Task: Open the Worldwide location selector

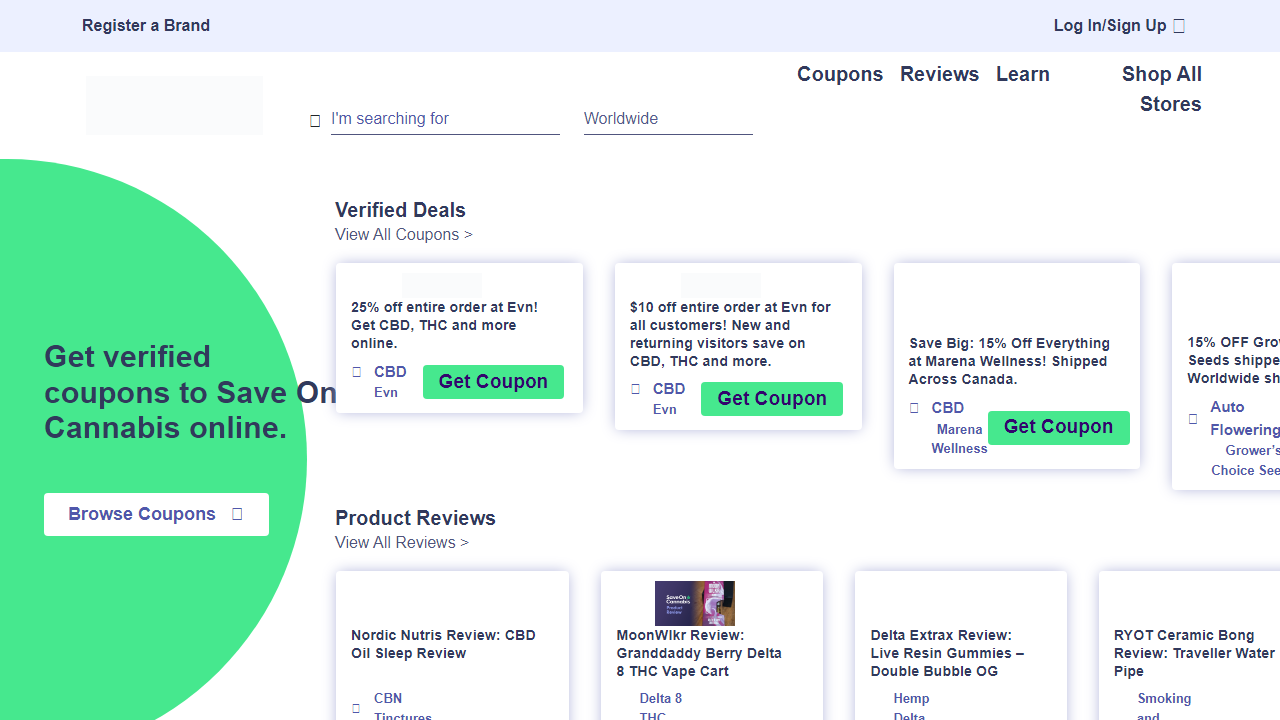Action: (667, 119)
